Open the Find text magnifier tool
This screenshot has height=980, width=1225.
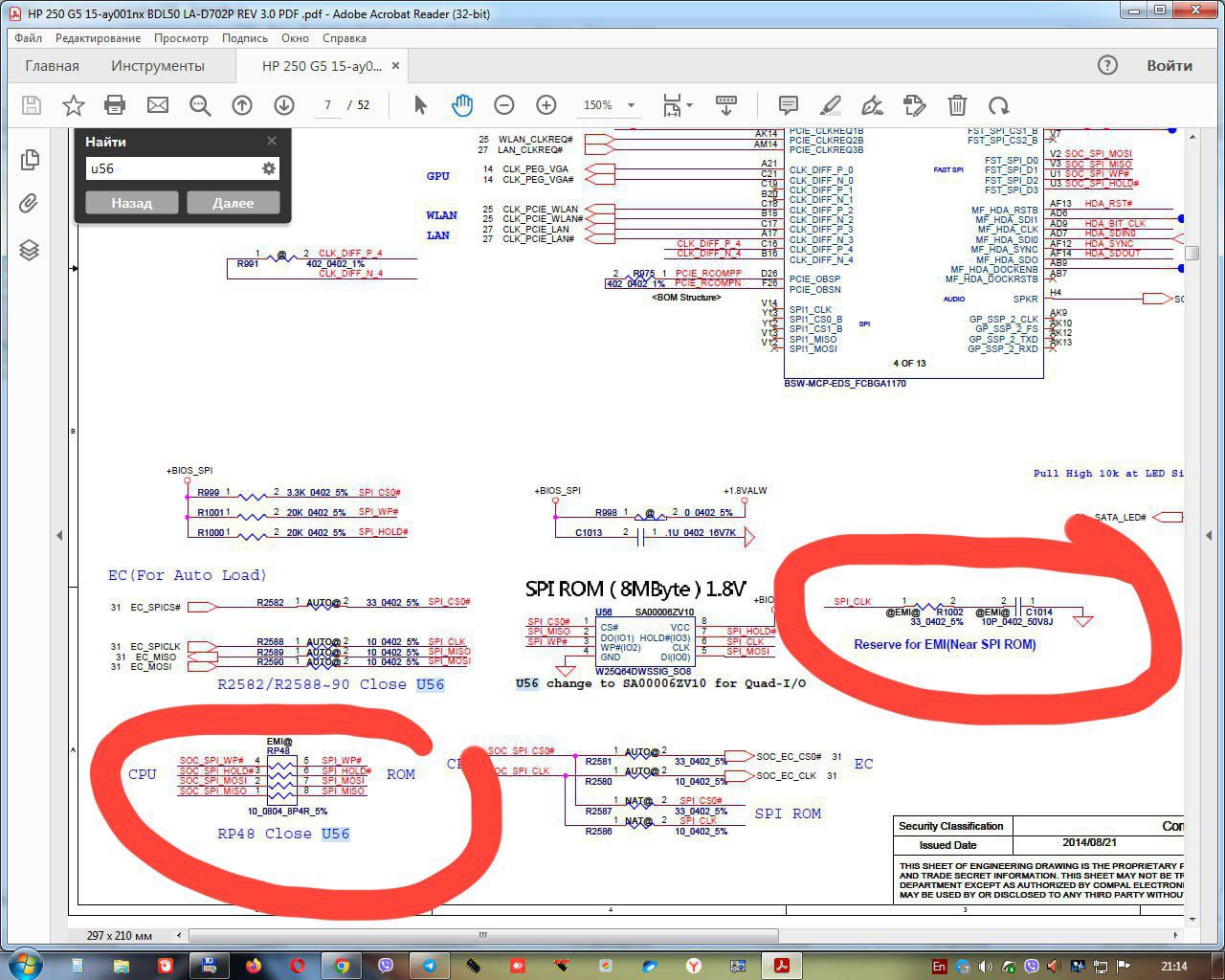pos(199,105)
